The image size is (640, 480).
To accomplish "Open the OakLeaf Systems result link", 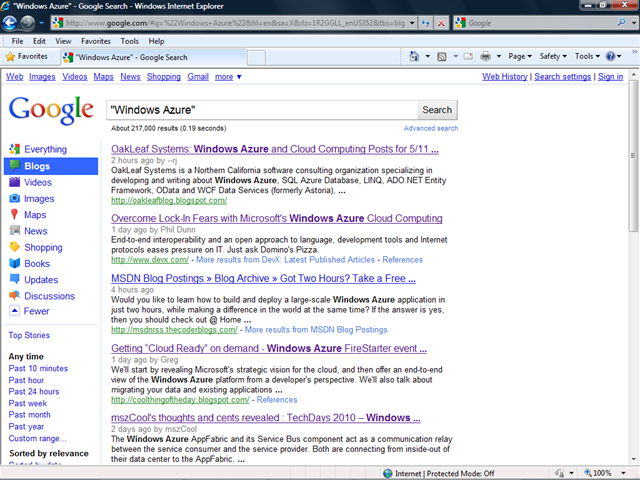I will 275,149.
